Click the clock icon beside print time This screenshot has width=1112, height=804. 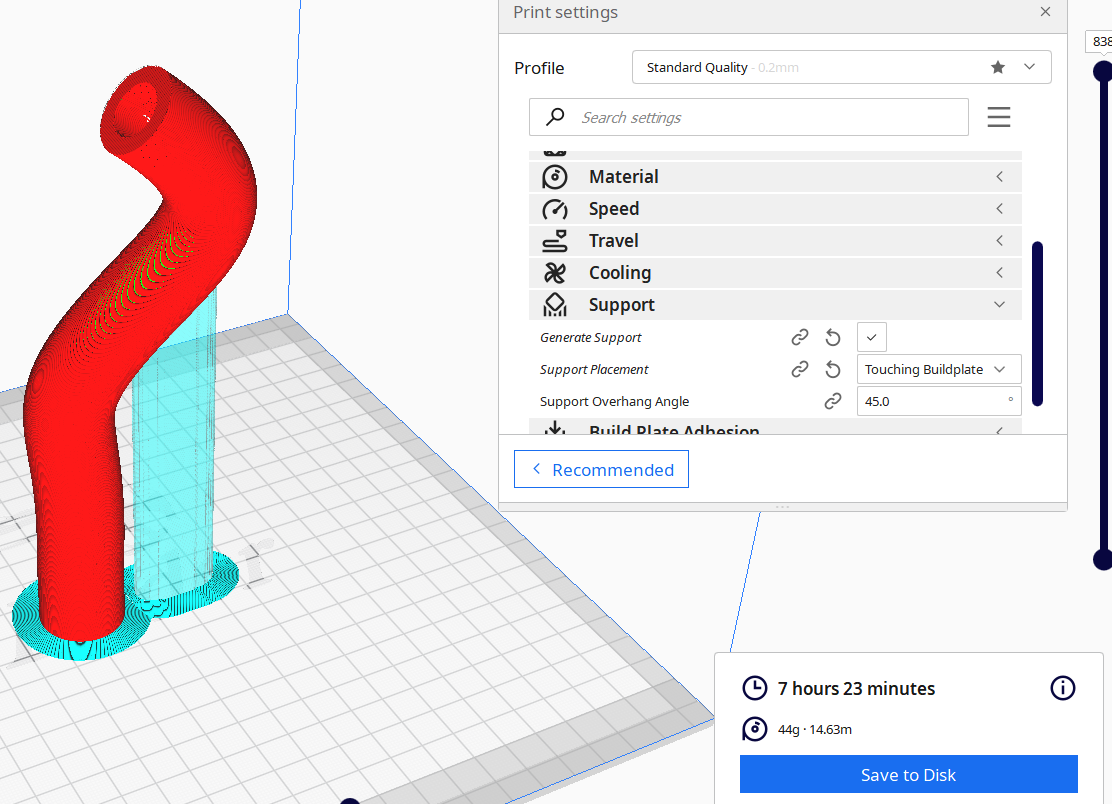click(x=755, y=688)
